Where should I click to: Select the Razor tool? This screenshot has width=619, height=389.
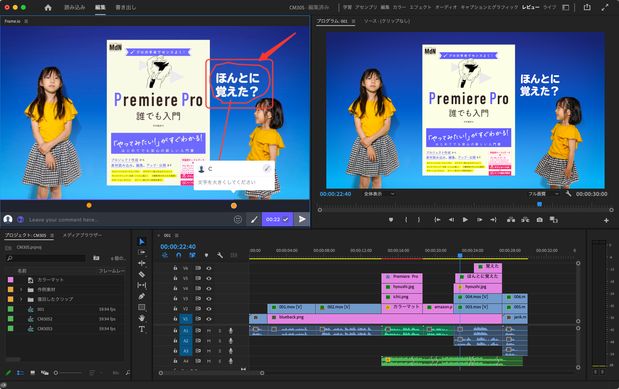[142, 274]
